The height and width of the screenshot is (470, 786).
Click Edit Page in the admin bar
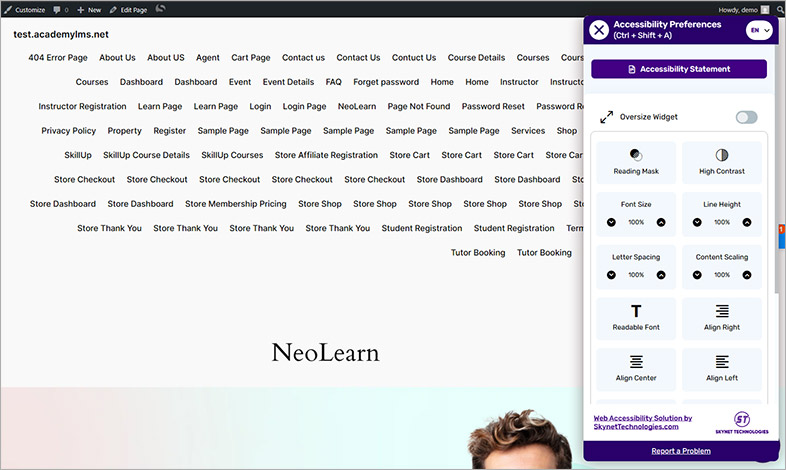point(128,10)
